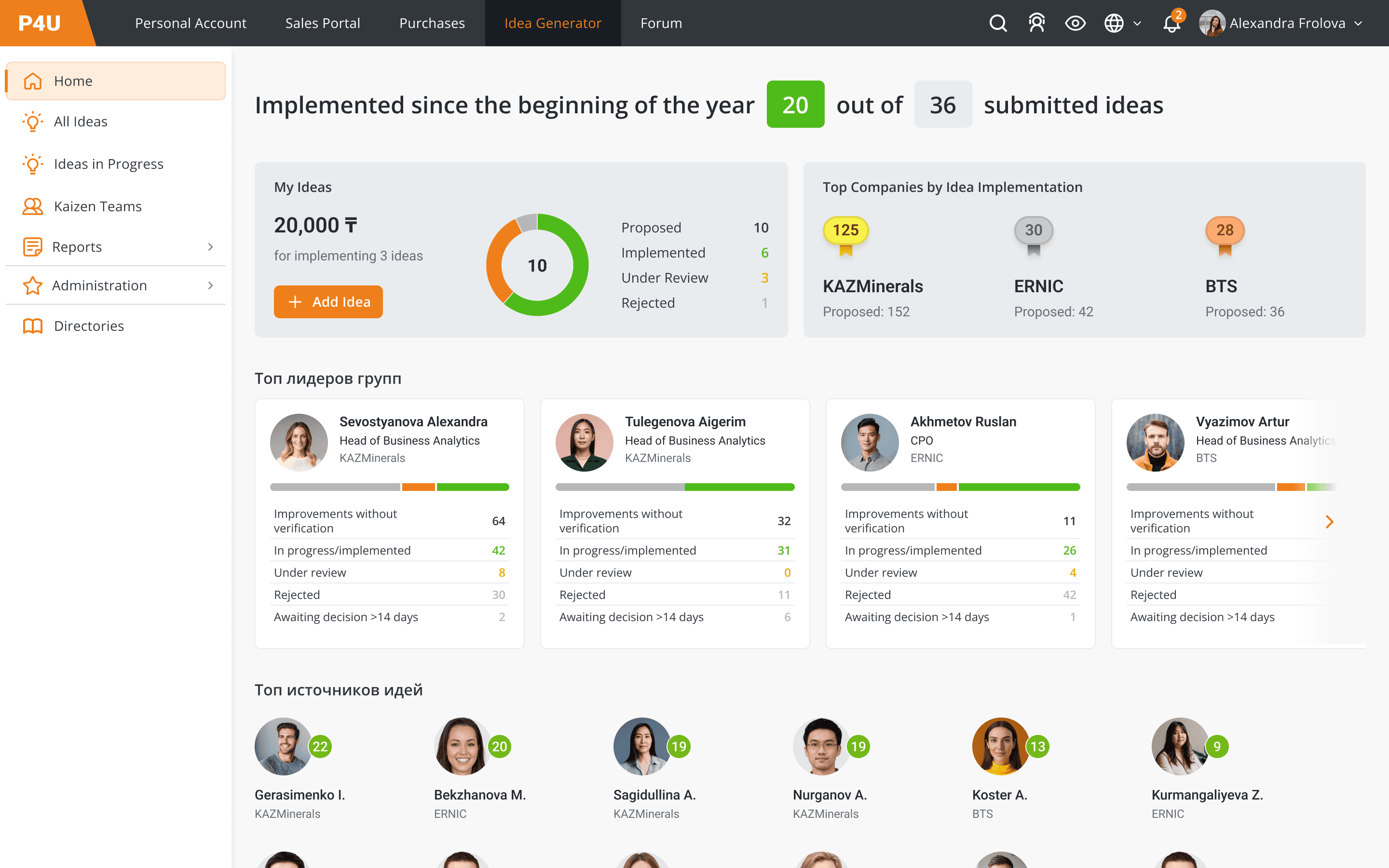Click the P4U logo
This screenshot has width=1389, height=868.
(40, 23)
